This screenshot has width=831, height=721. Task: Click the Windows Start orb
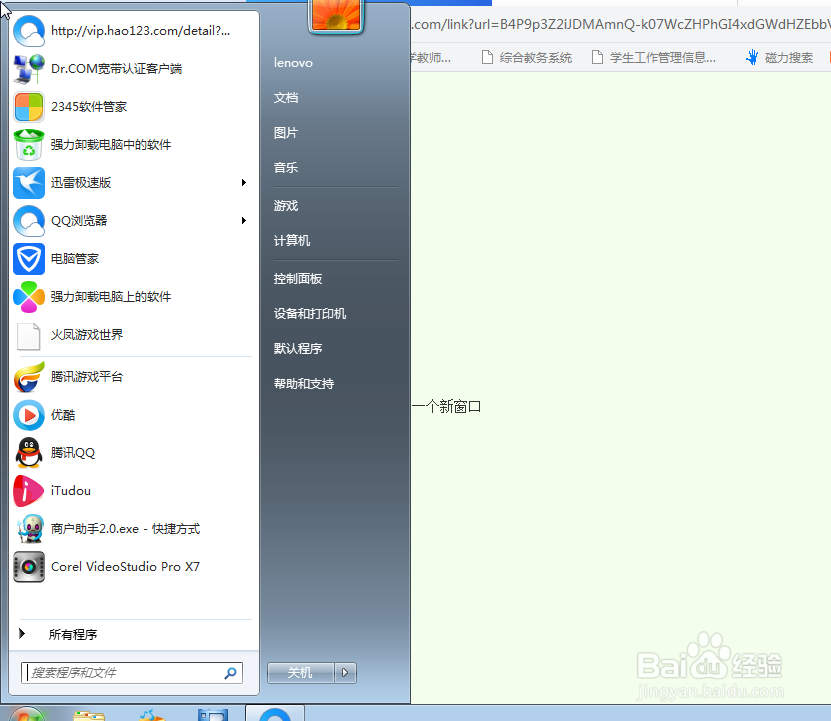(25, 715)
